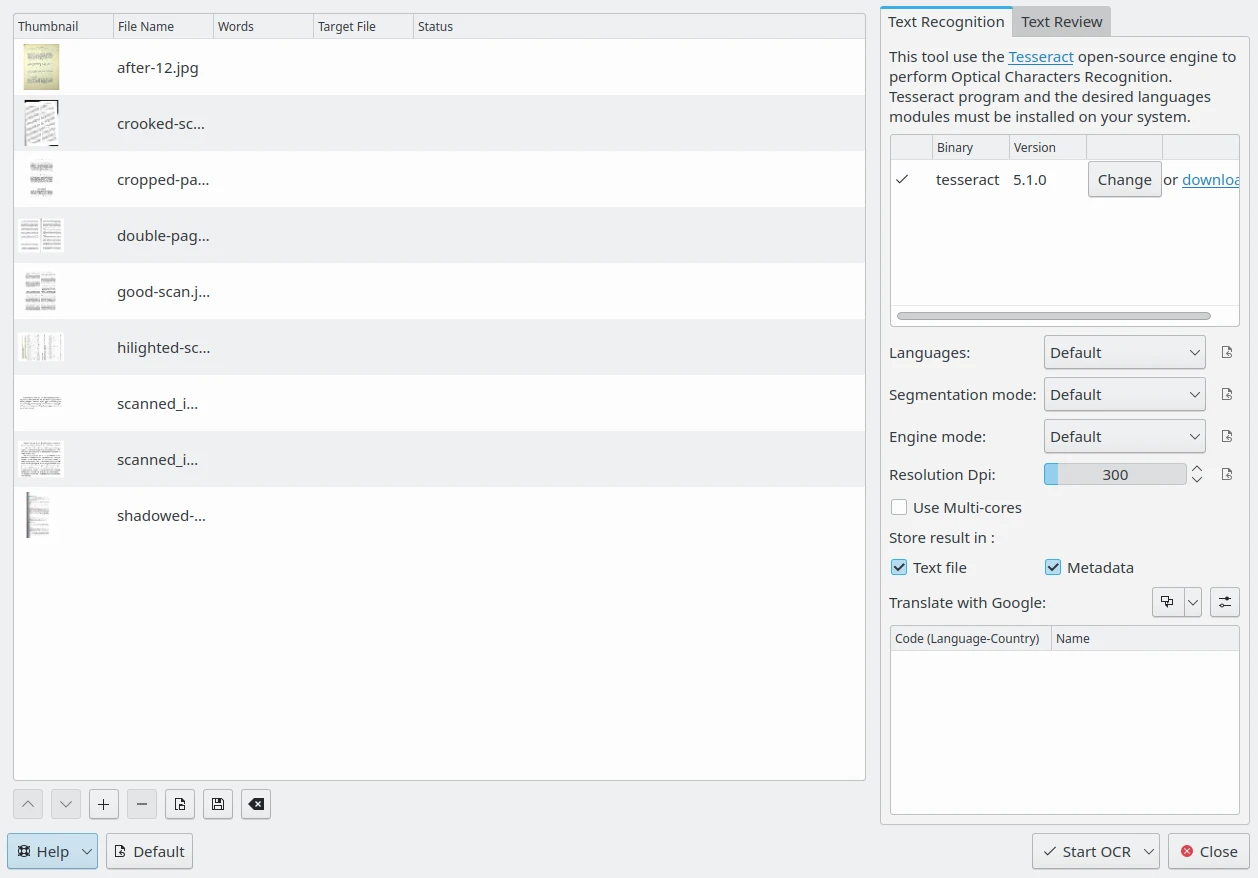Screen dimensions: 1258x878
Task: Click the load list icon under the file table
Action: click(x=180, y=804)
